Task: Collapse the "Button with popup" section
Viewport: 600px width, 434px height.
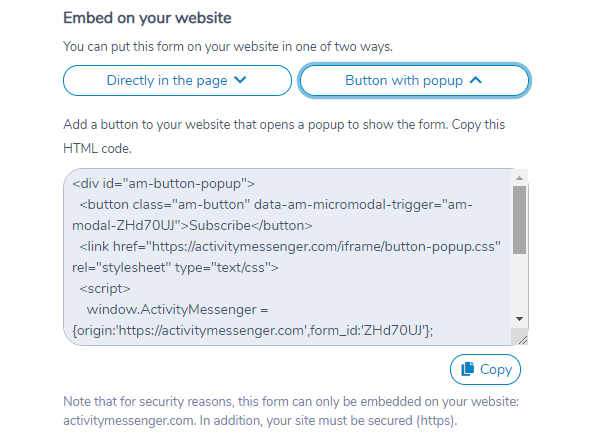Action: pyautogui.click(x=414, y=80)
